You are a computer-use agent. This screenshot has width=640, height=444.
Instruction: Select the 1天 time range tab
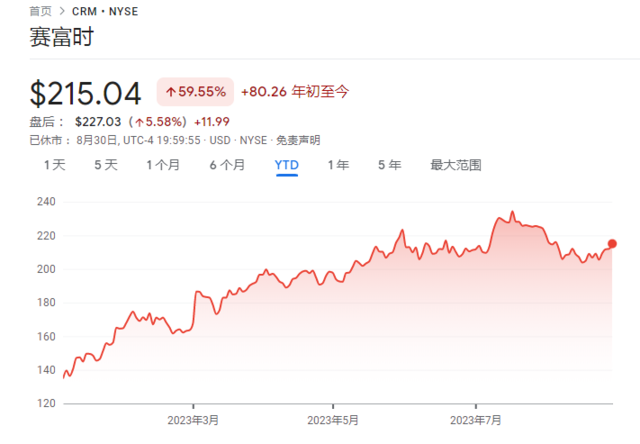coord(55,165)
